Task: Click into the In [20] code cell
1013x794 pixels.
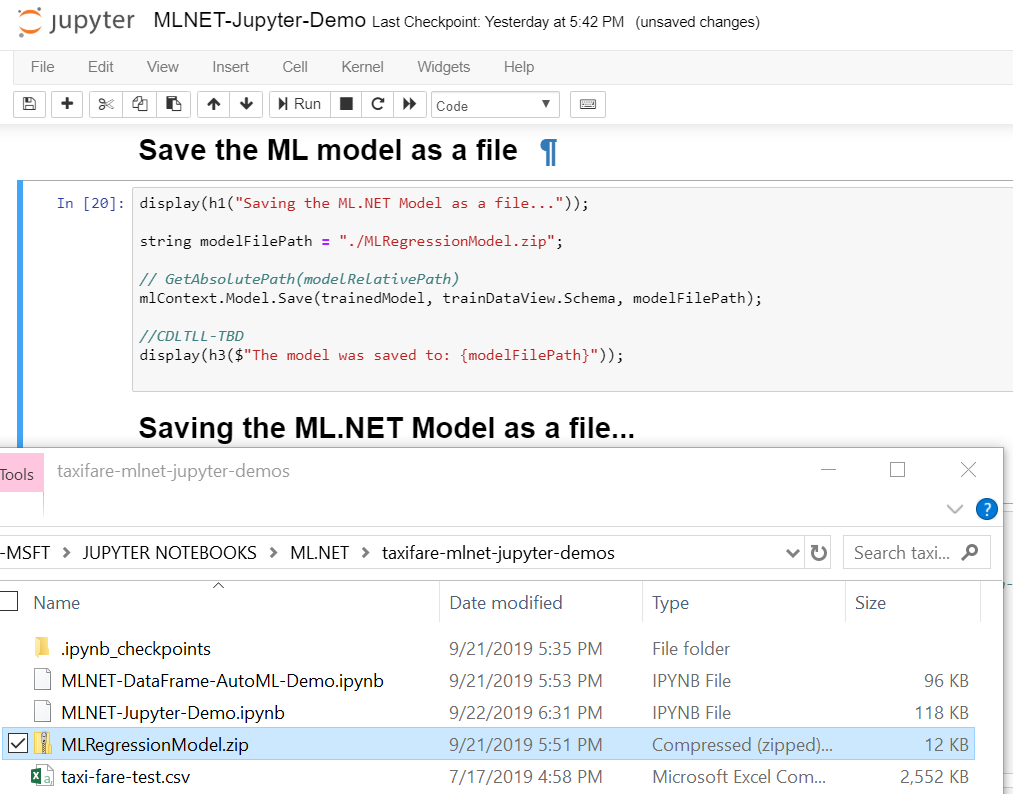Action: [x=572, y=289]
